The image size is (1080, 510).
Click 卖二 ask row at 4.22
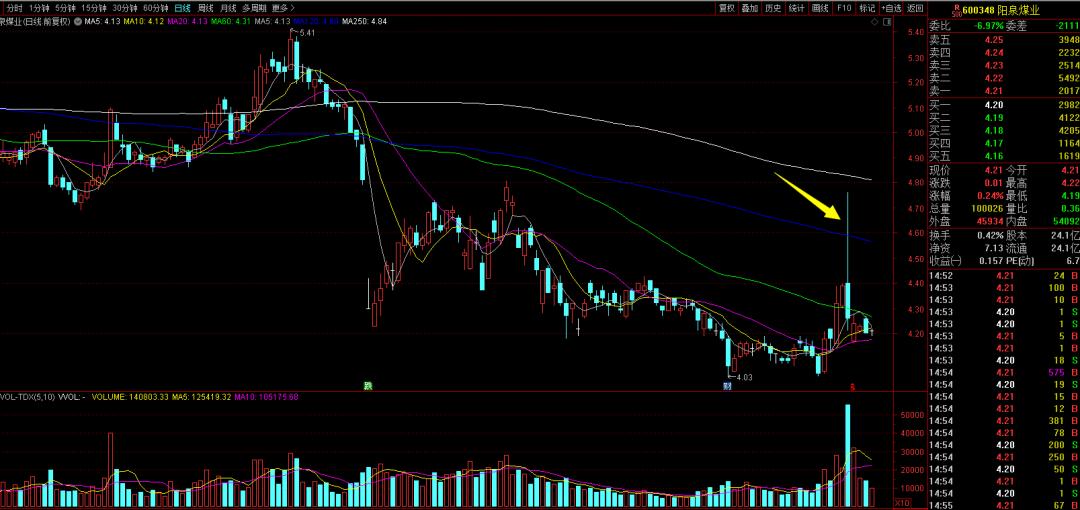pos(1004,79)
